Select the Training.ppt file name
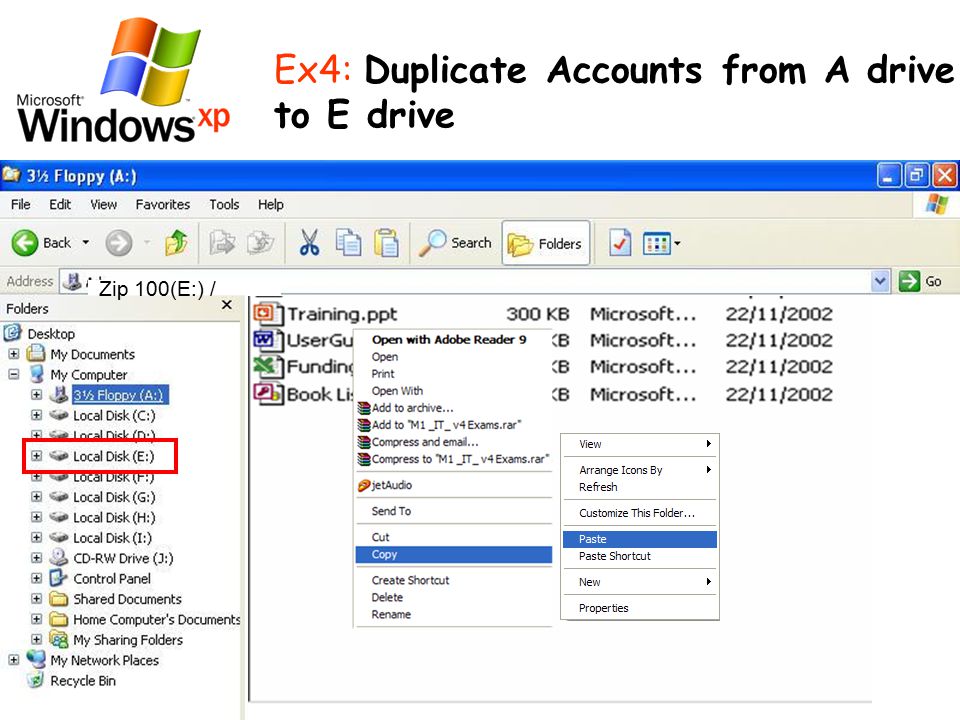This screenshot has height=720, width=960. [x=342, y=314]
